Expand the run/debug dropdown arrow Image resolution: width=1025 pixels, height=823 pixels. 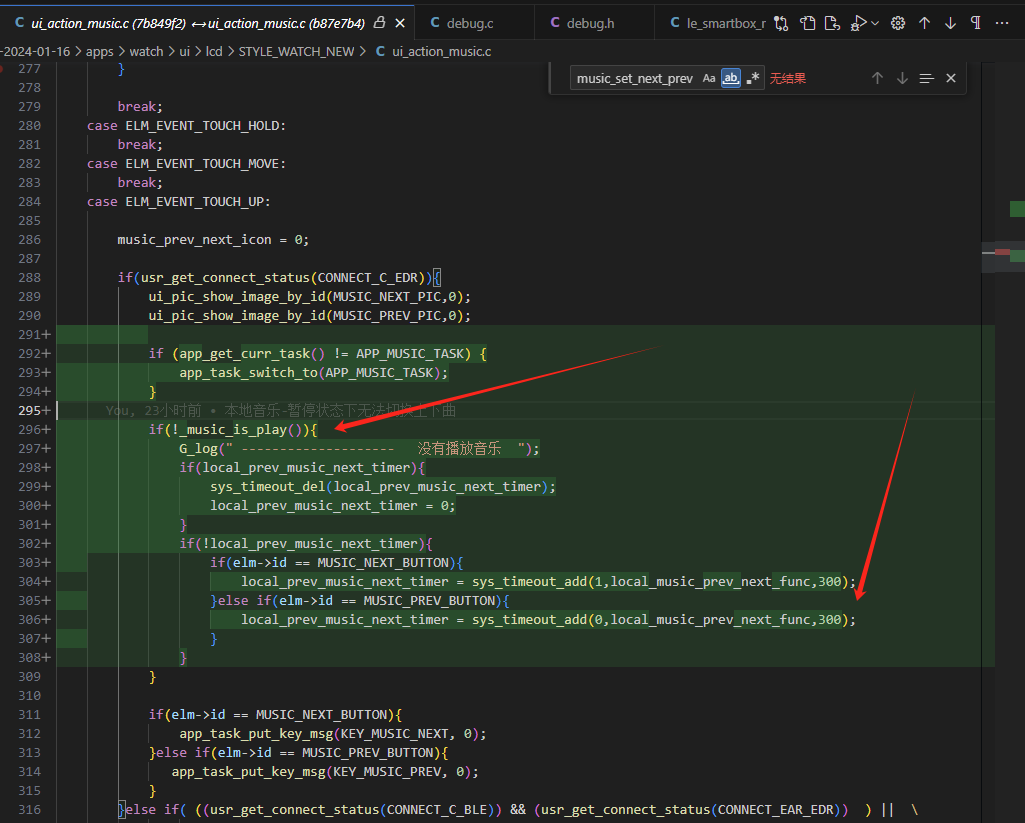coord(875,24)
